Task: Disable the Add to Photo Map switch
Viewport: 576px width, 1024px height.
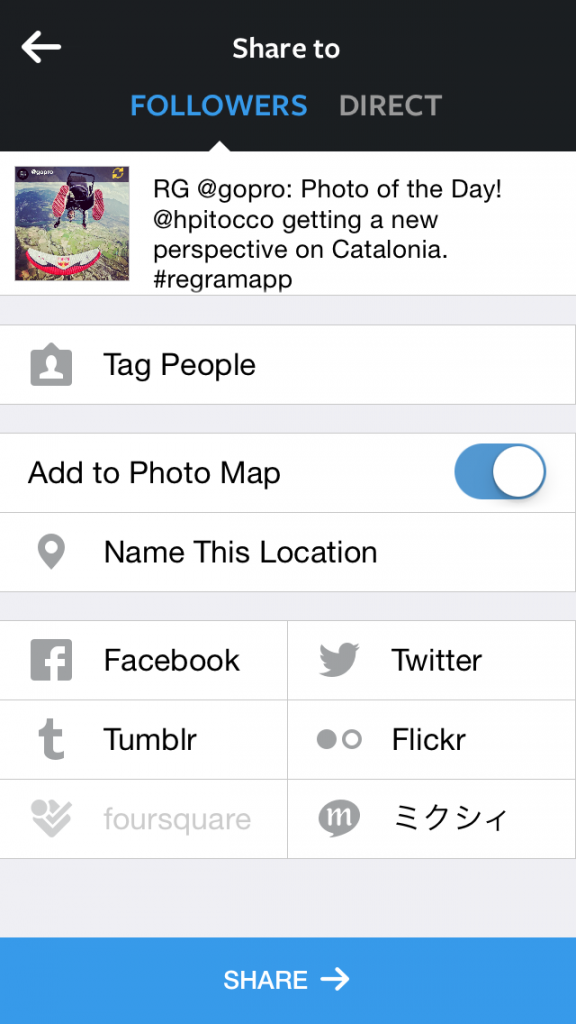Action: [500, 472]
